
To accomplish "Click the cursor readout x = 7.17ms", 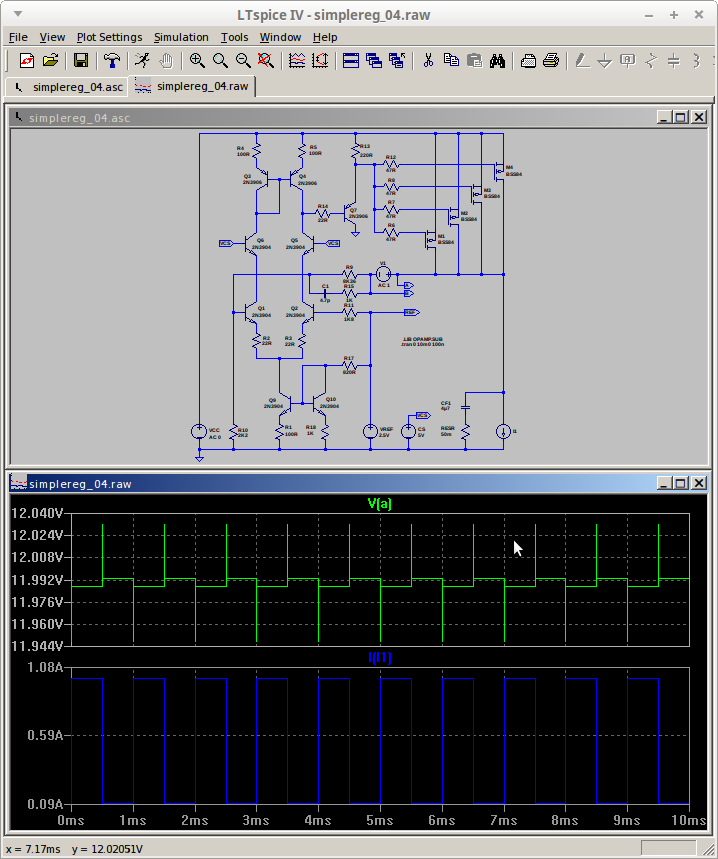I will point(33,849).
